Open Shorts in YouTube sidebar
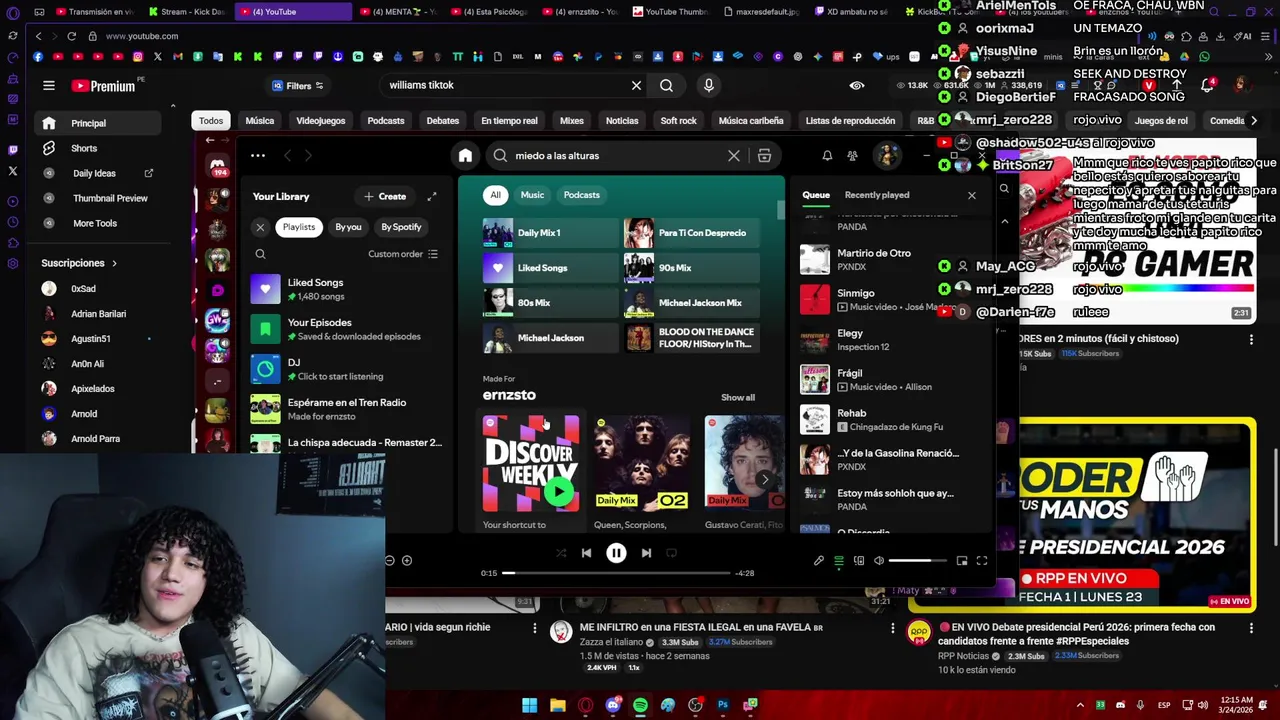 pyautogui.click(x=84, y=148)
